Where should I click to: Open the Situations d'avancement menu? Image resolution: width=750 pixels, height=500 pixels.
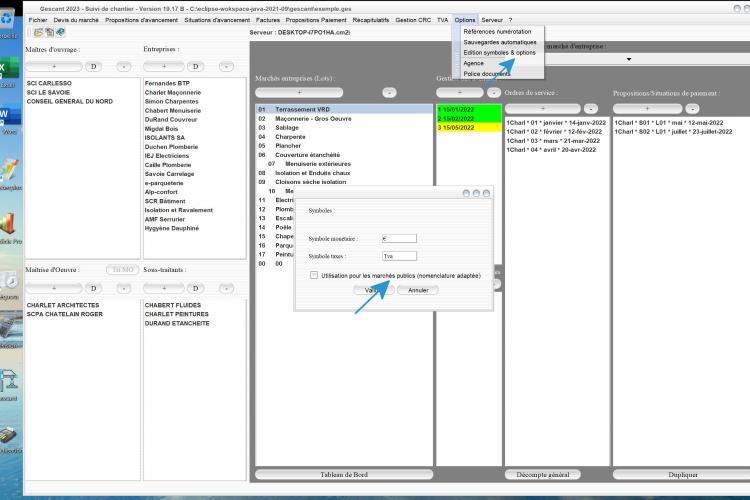point(217,20)
